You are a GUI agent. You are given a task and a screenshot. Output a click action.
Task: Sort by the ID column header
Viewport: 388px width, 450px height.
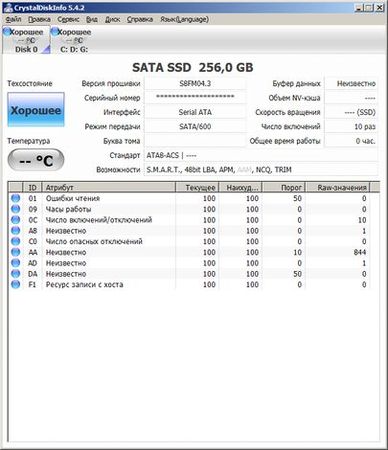click(x=32, y=187)
